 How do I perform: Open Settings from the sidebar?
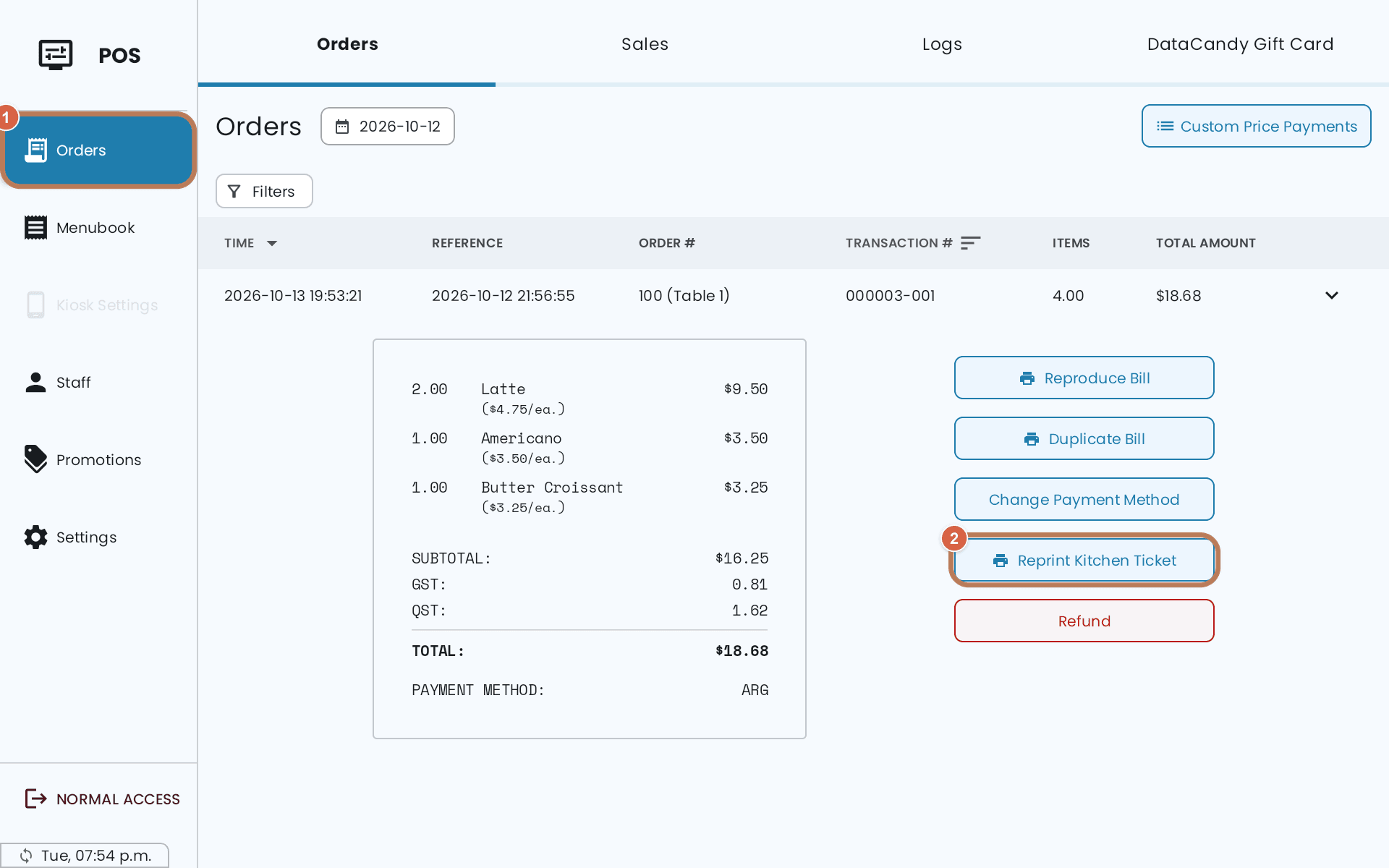[x=98, y=537]
